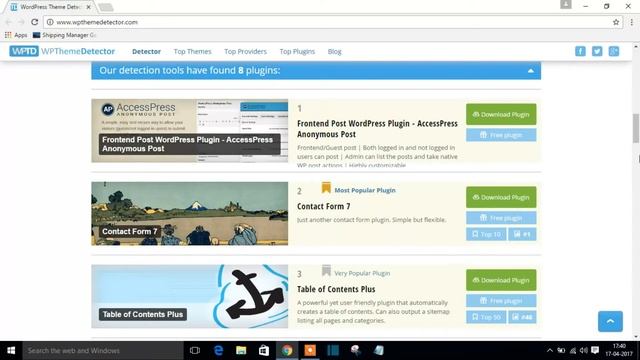Open the action center notification icon
This screenshot has height=360, width=640.
(x=595, y=350)
